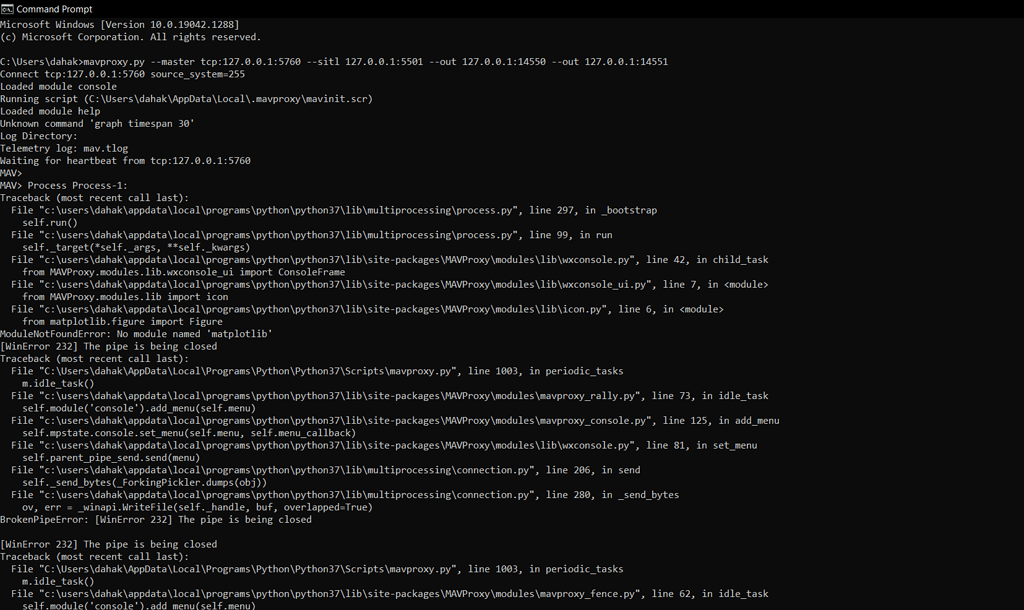Click the Command Prompt window title text
The width and height of the screenshot is (1024, 610).
[54, 9]
